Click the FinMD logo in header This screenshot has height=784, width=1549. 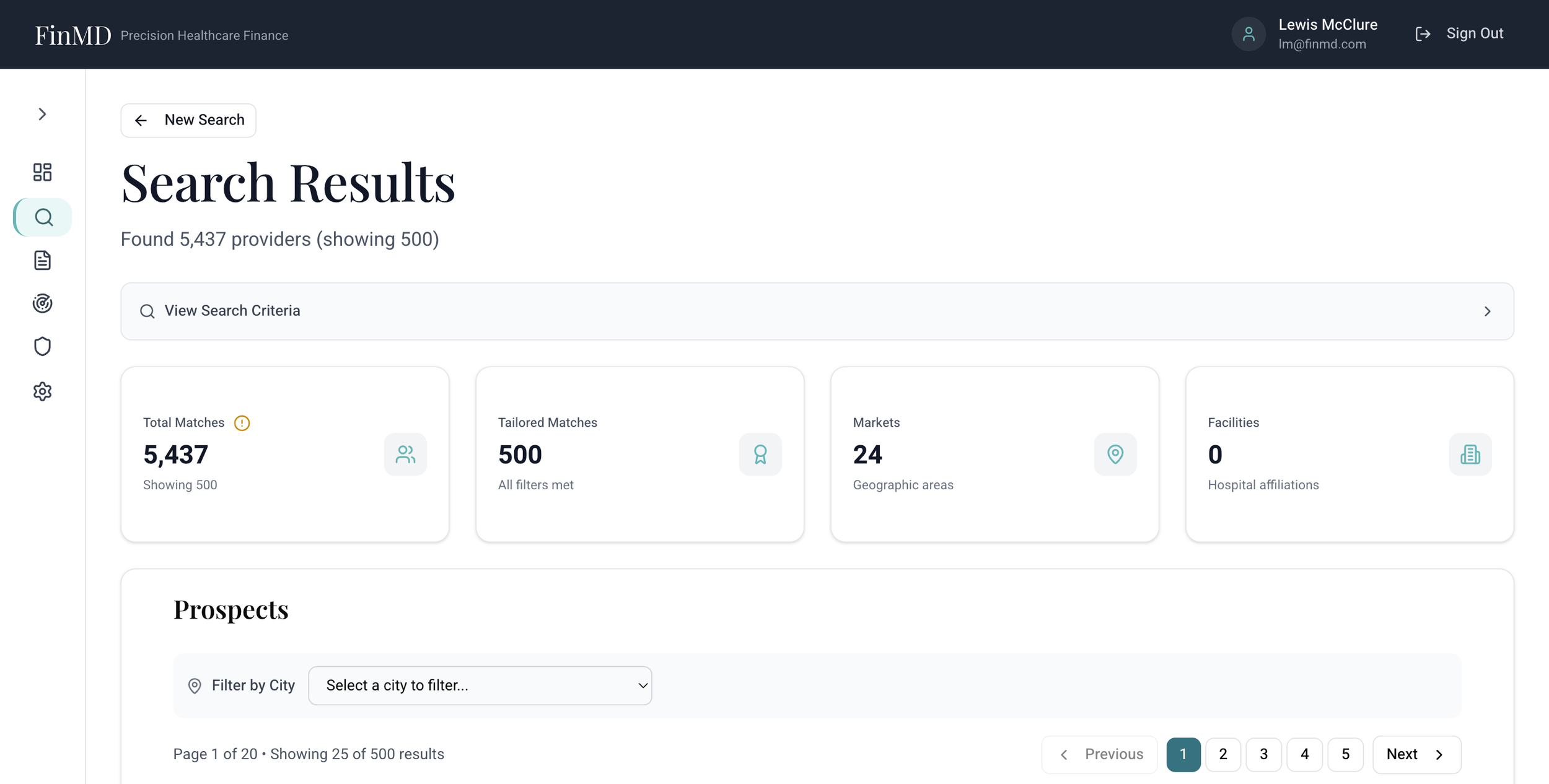click(72, 35)
